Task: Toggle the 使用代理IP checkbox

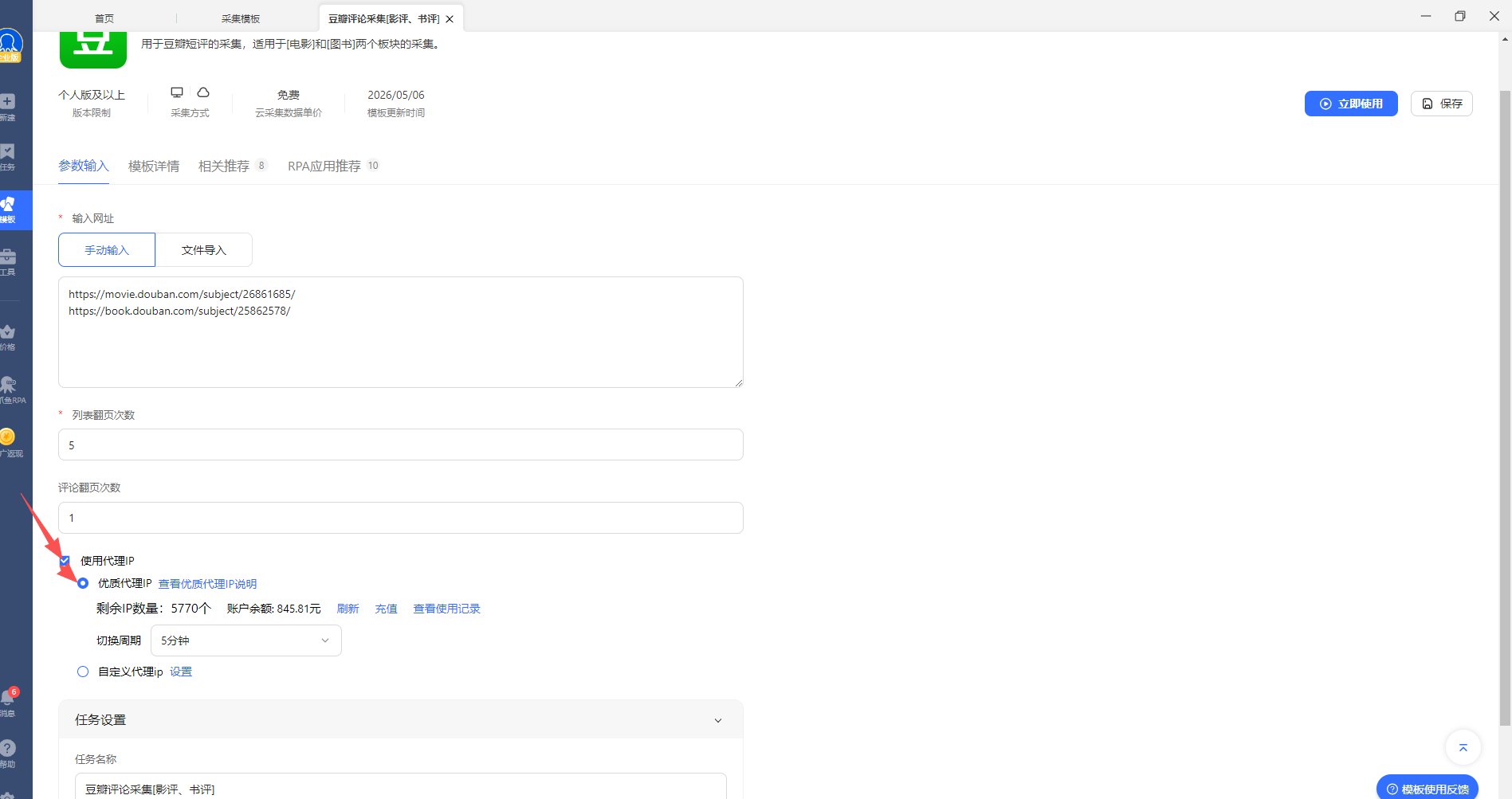Action: pos(65,561)
